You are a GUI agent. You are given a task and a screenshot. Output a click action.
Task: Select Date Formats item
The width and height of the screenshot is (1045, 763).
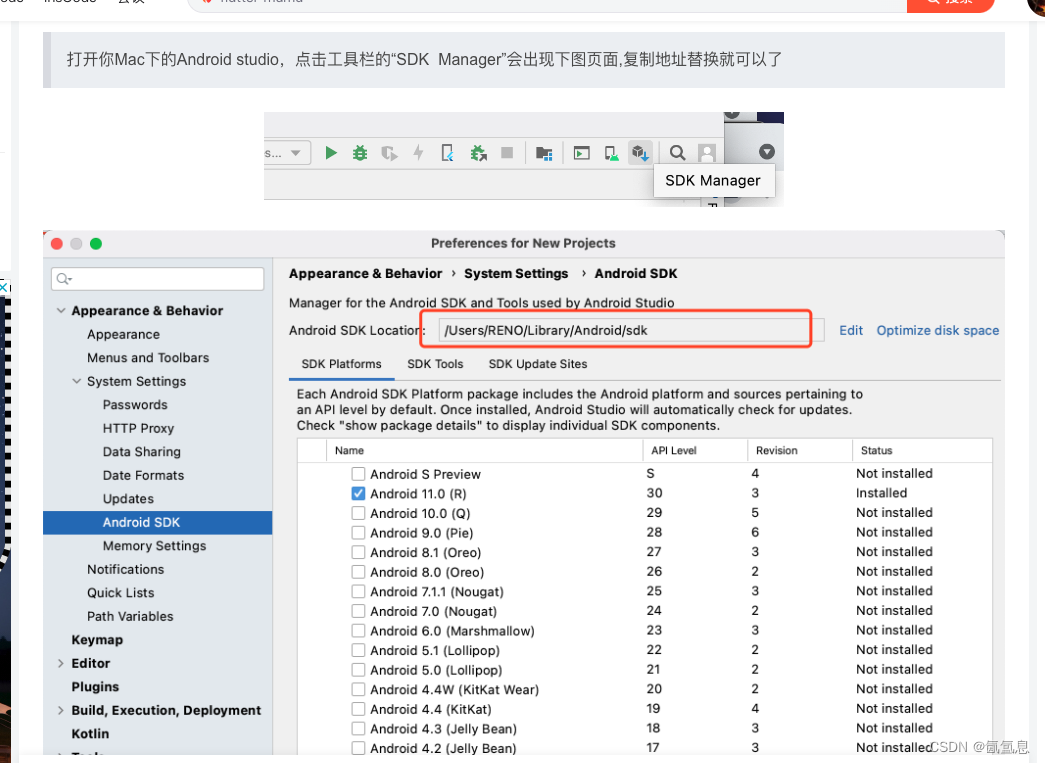click(x=143, y=475)
